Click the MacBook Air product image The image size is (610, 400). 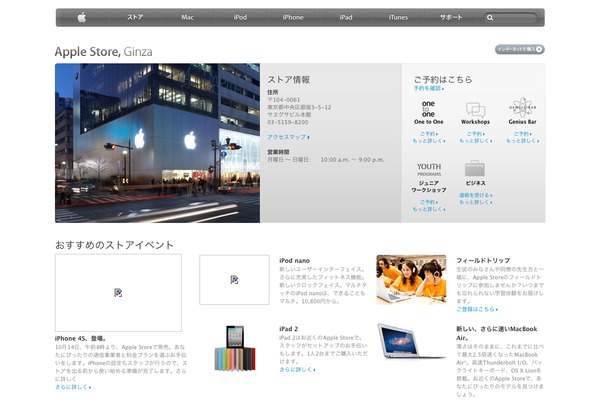410,341
